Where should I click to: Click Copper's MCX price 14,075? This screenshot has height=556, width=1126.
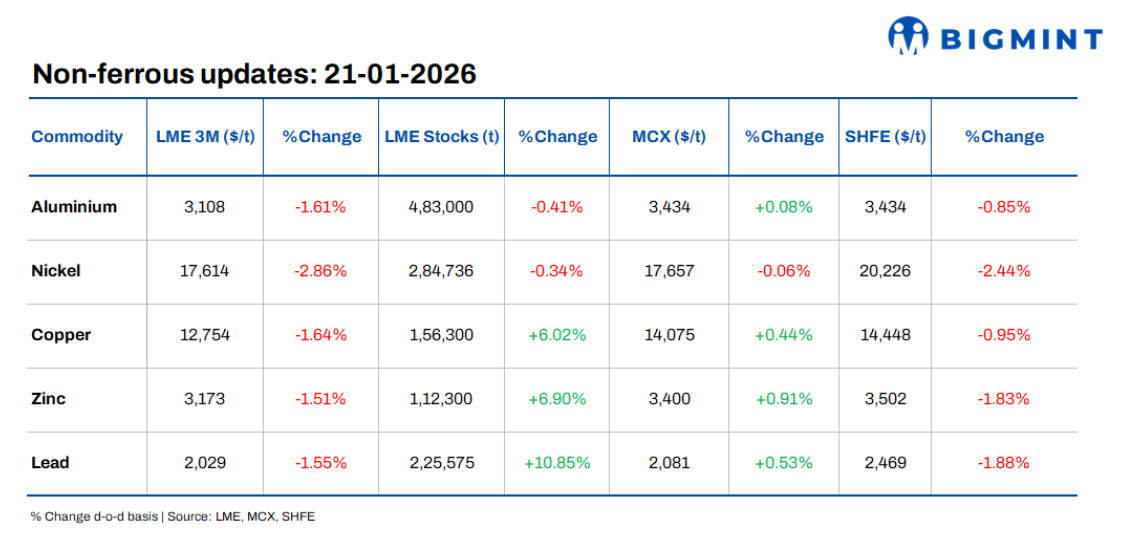pos(669,335)
